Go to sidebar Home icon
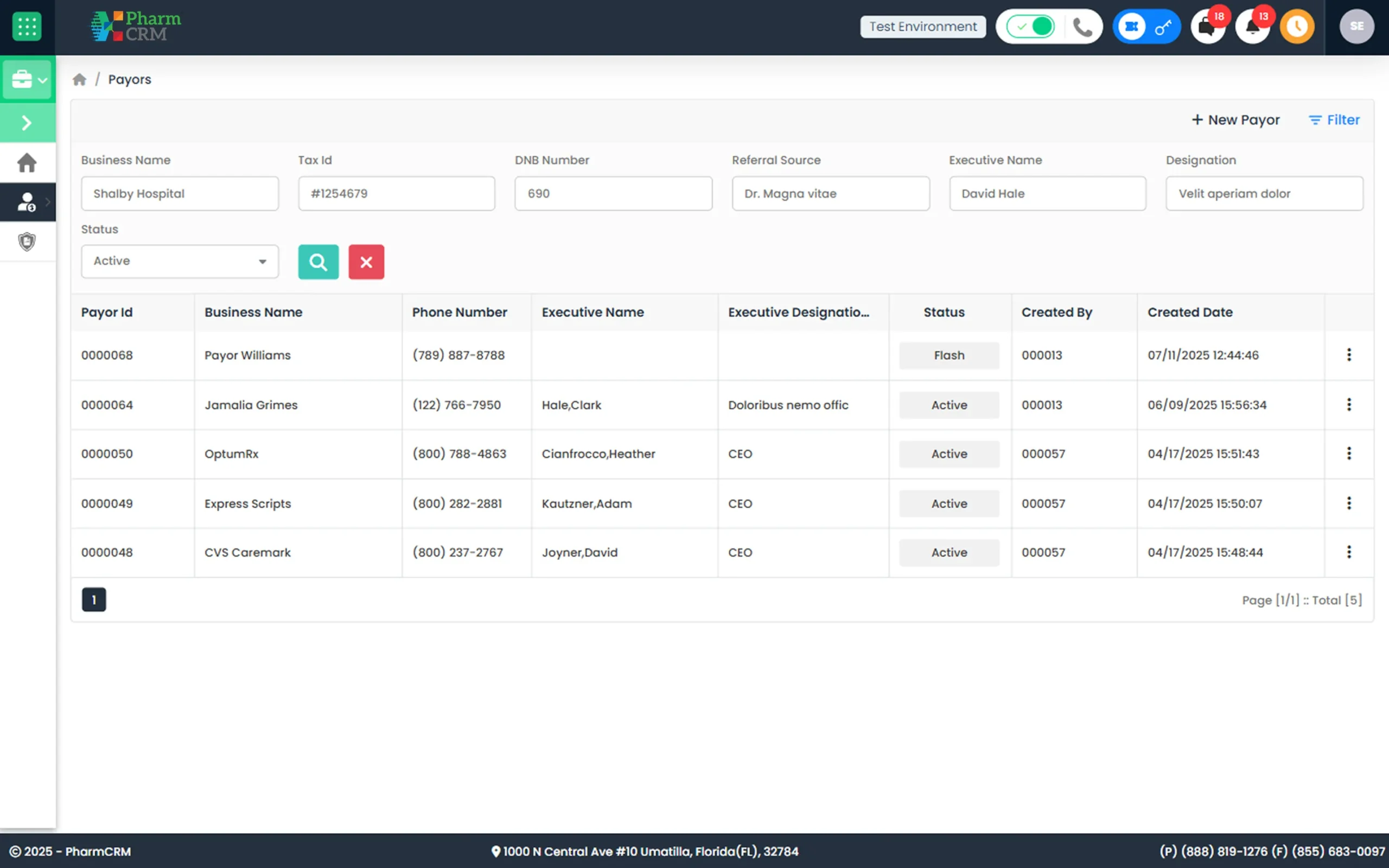This screenshot has height=868, width=1389. (x=27, y=163)
